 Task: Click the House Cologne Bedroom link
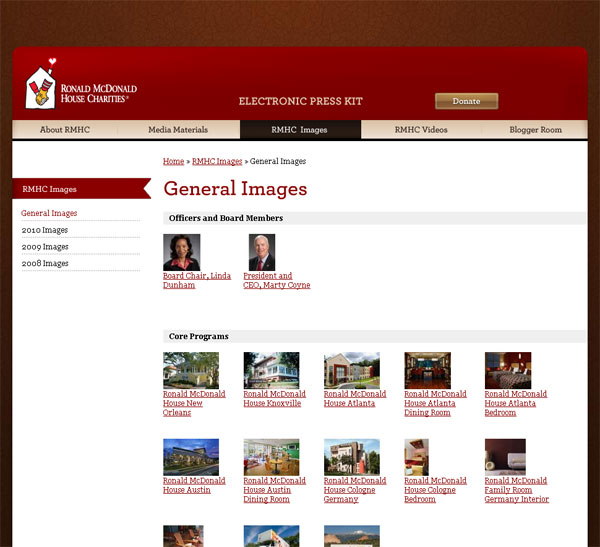[x=435, y=490]
